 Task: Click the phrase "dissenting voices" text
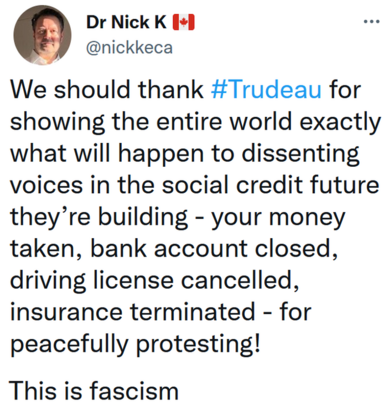click(x=300, y=154)
